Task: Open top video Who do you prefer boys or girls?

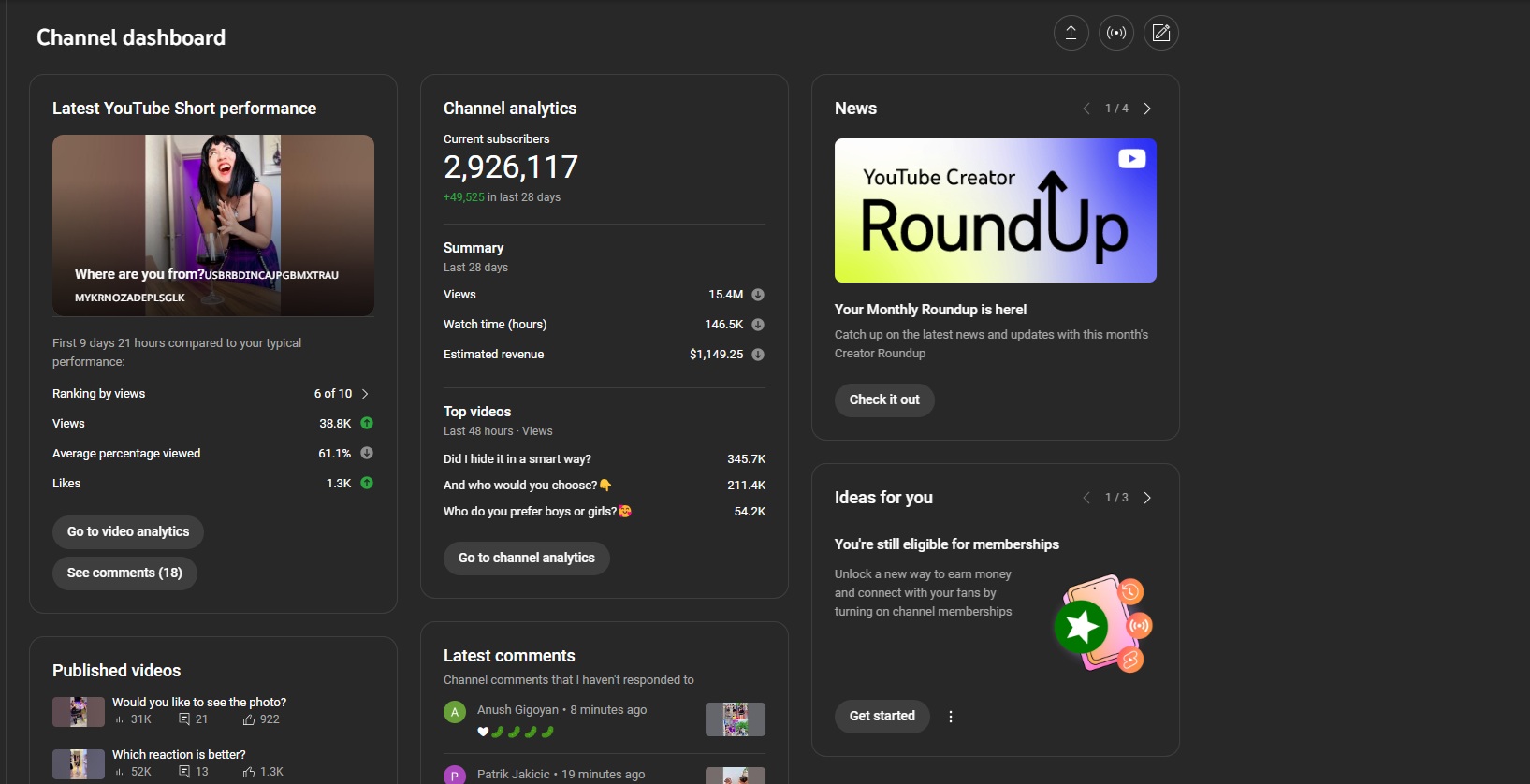Action: 537,512
